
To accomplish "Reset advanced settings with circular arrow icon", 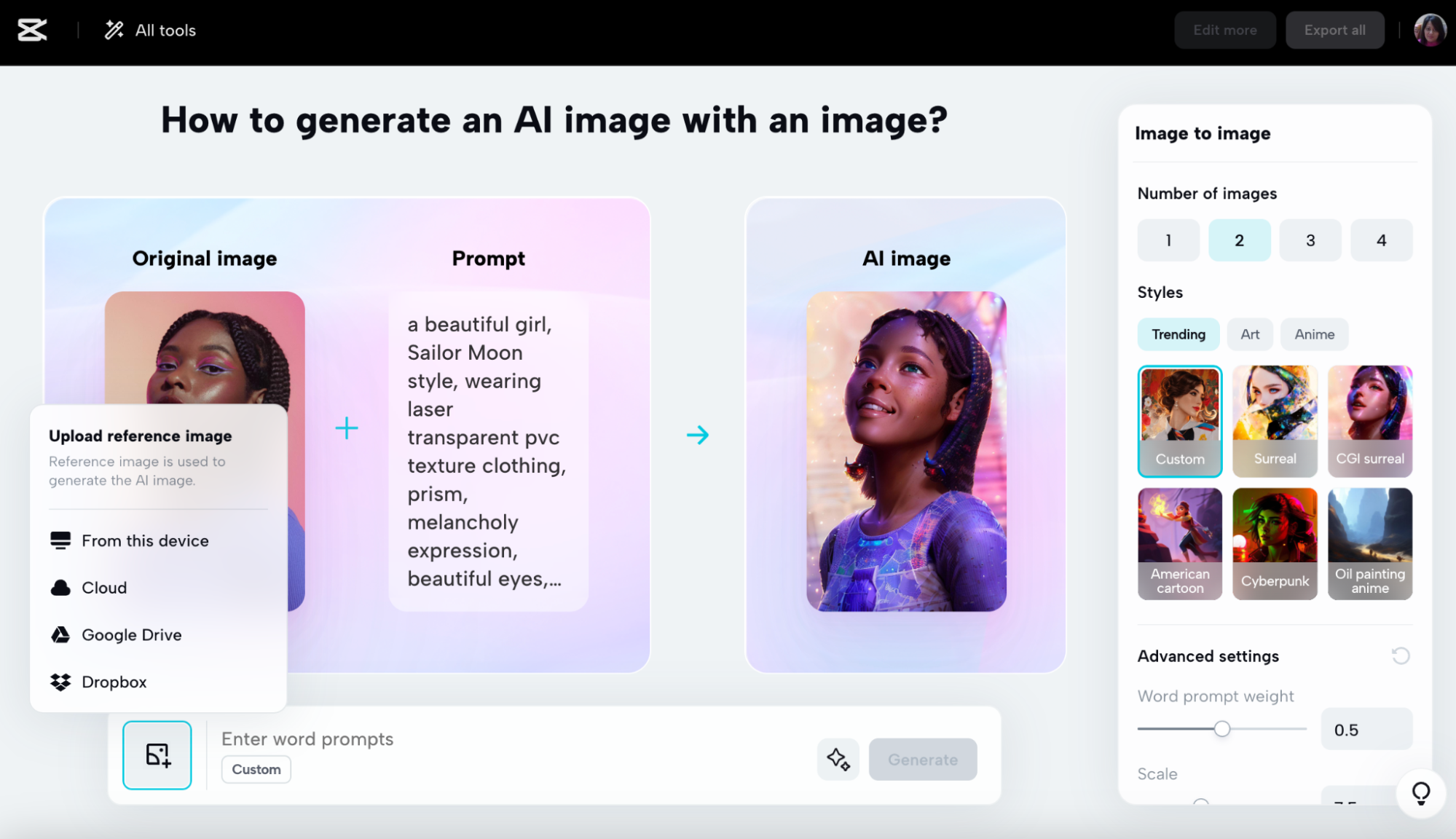I will click(1400, 655).
